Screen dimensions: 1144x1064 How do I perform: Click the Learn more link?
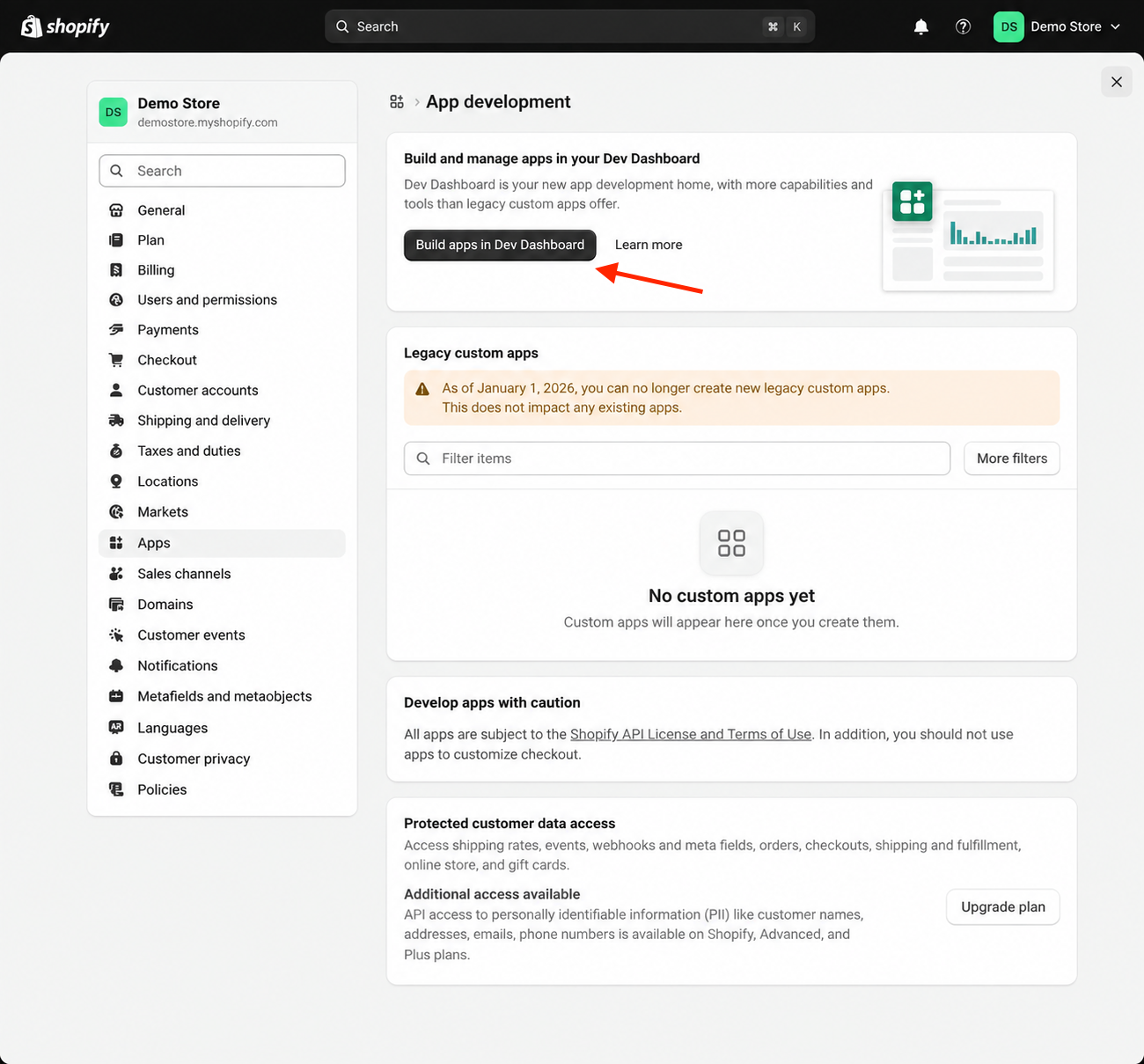pyautogui.click(x=649, y=245)
